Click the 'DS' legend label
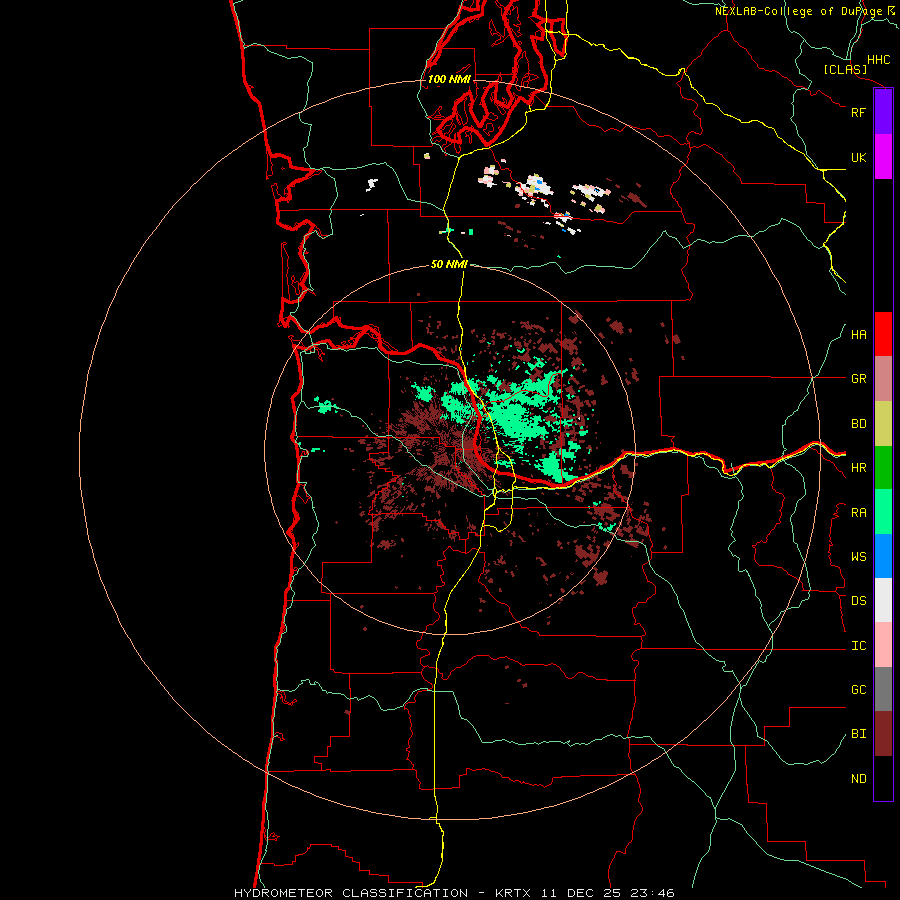This screenshot has height=900, width=900. click(858, 601)
